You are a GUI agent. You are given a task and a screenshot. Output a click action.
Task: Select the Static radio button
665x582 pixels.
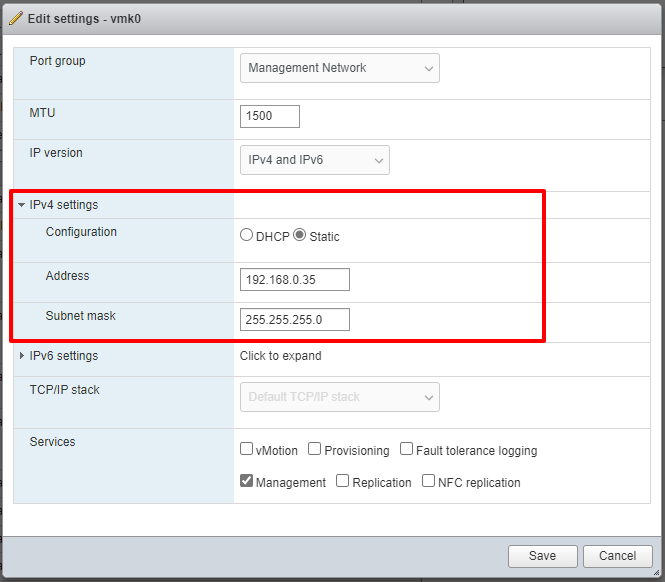pyautogui.click(x=299, y=236)
